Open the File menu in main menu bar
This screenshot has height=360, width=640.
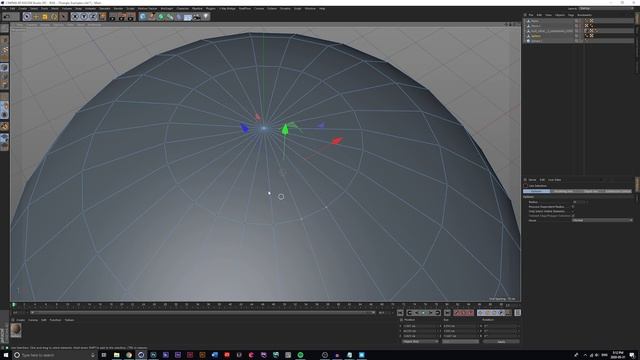(4, 9)
